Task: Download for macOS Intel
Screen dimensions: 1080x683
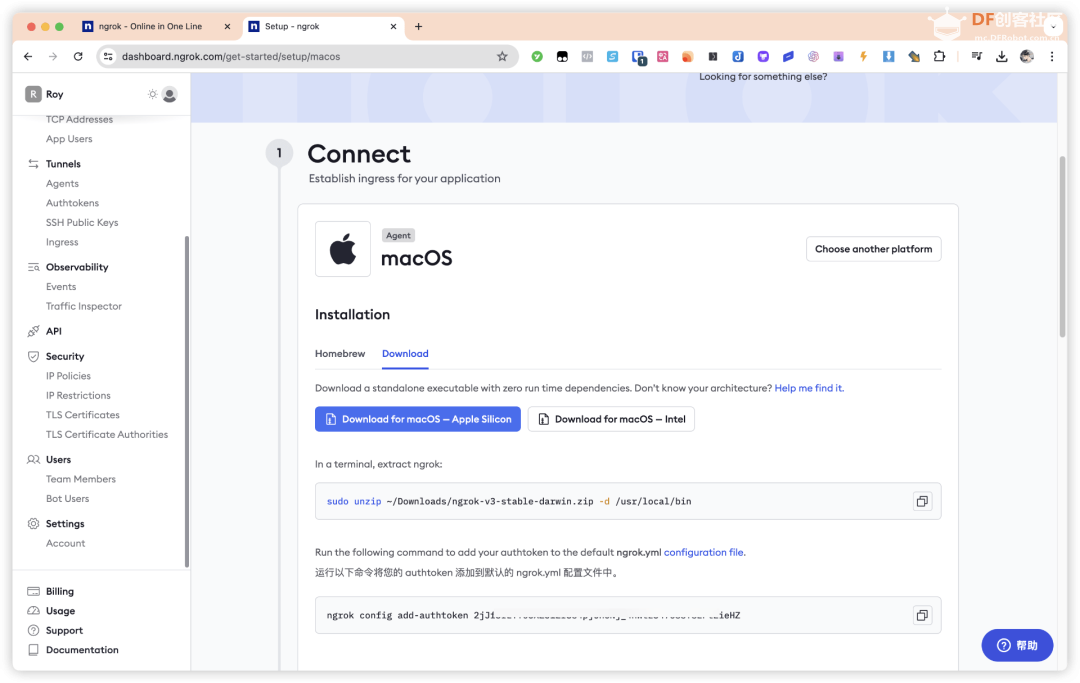Action: (611, 419)
